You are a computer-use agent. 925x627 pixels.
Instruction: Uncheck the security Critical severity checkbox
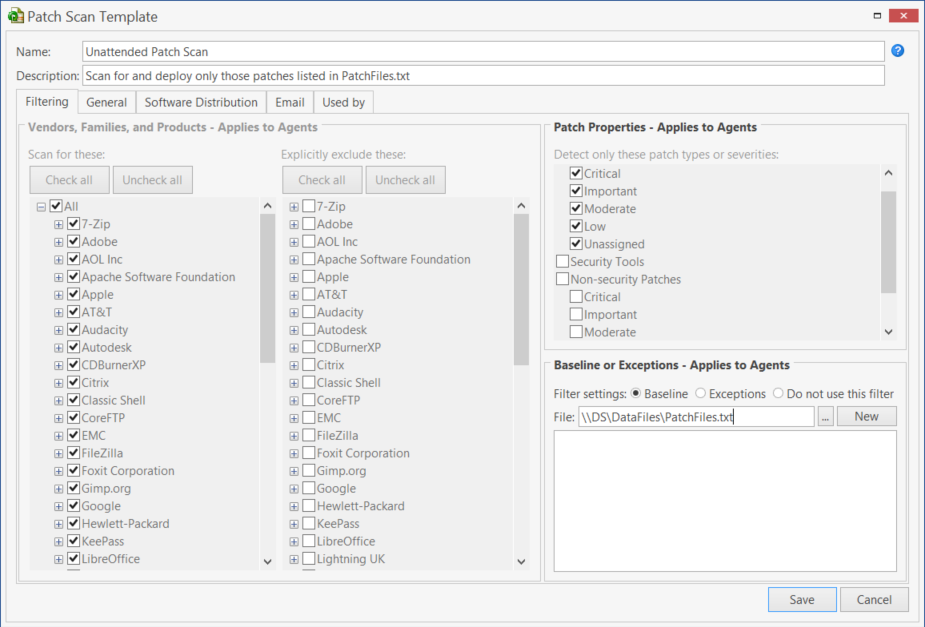click(576, 173)
